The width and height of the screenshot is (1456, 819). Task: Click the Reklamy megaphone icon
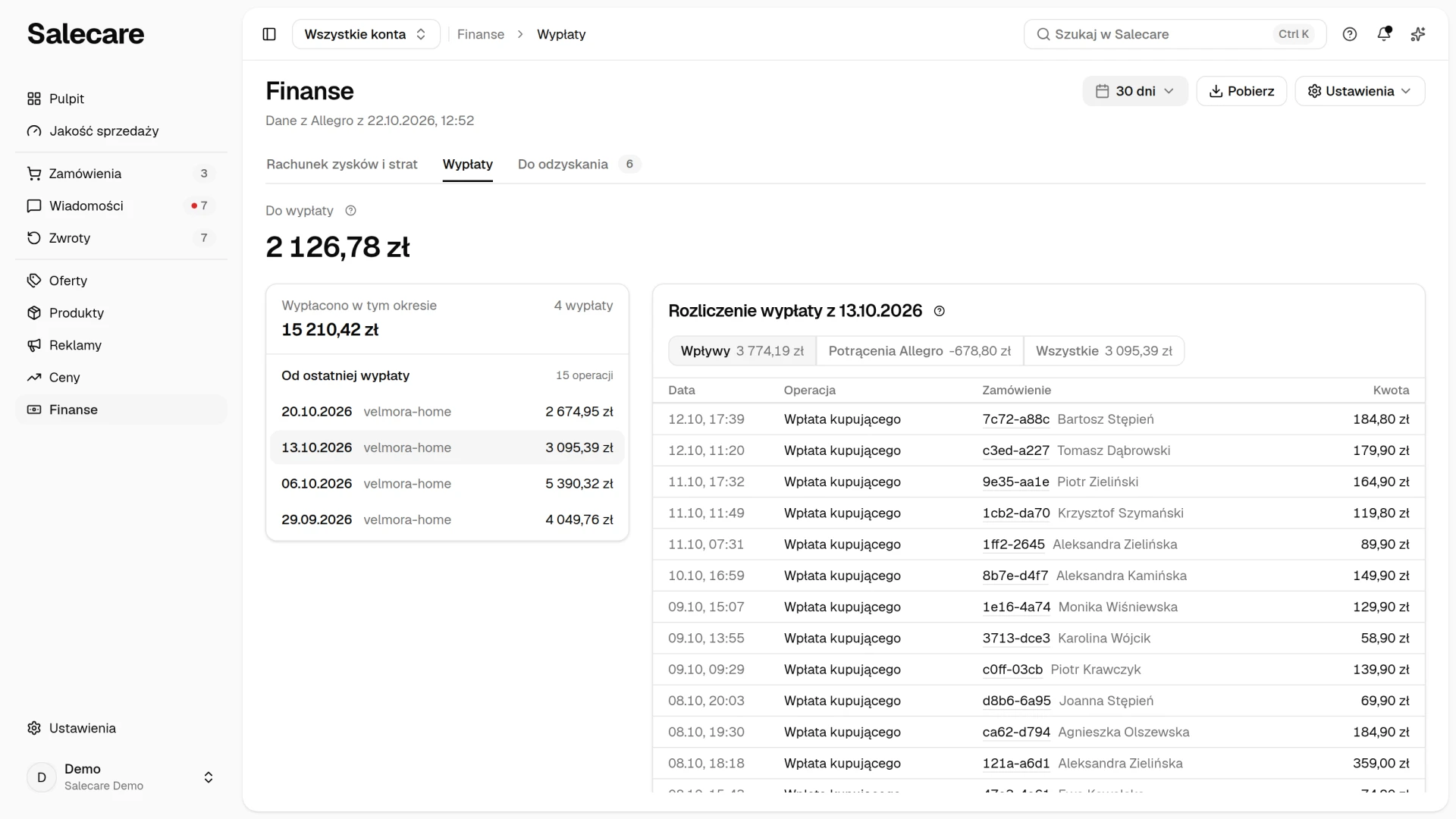[34, 345]
